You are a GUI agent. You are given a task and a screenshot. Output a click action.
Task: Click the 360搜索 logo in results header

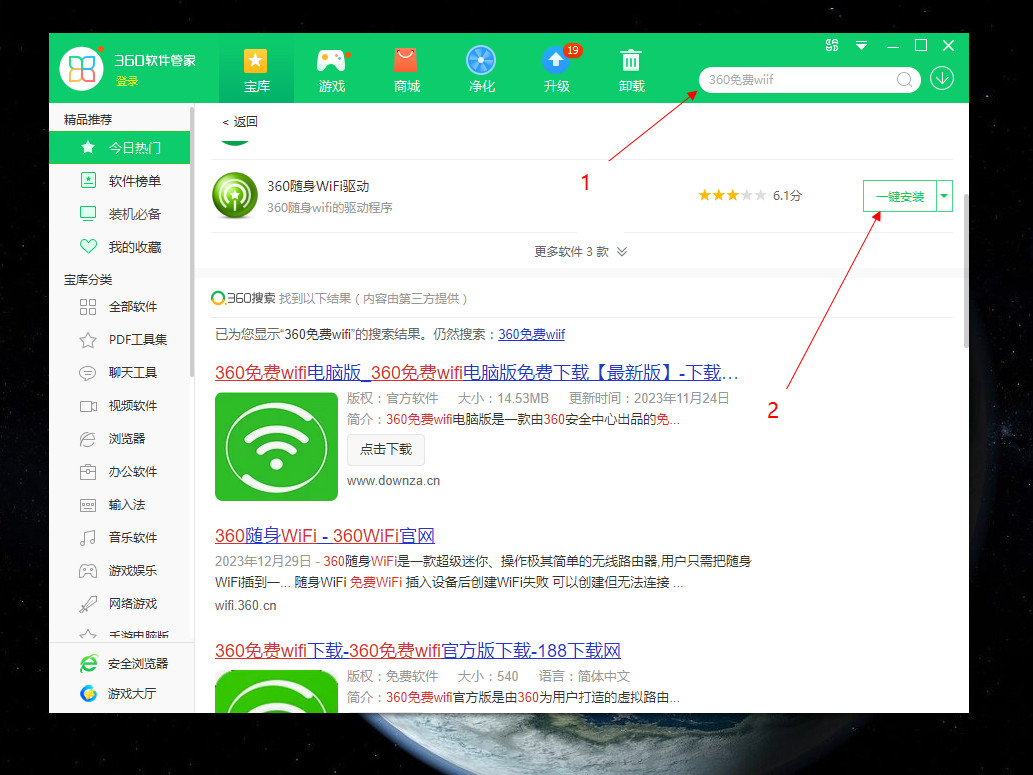243,299
